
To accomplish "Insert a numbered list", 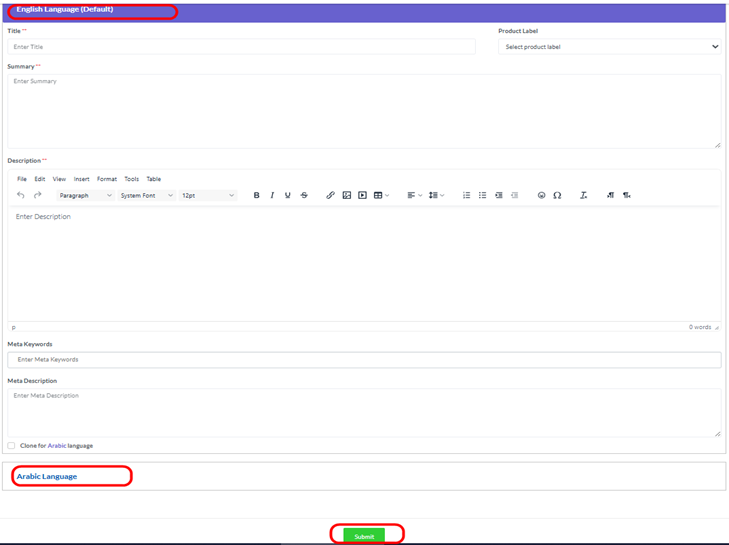I will pyautogui.click(x=466, y=196).
